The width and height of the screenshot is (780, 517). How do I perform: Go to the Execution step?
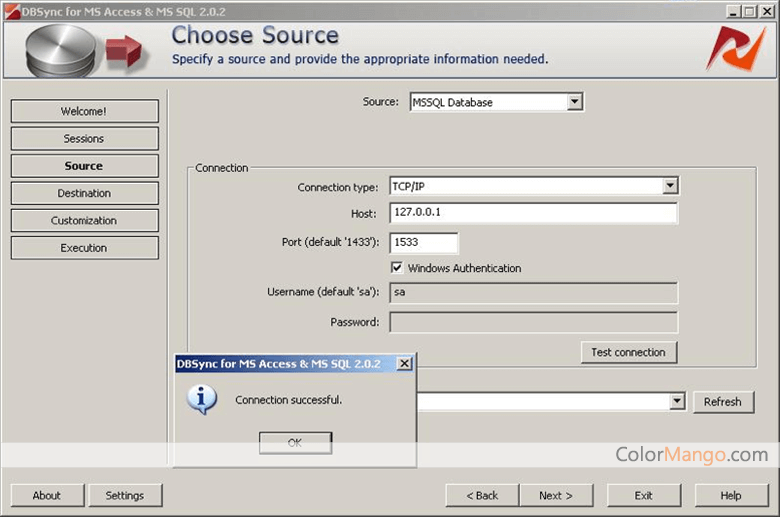point(85,248)
